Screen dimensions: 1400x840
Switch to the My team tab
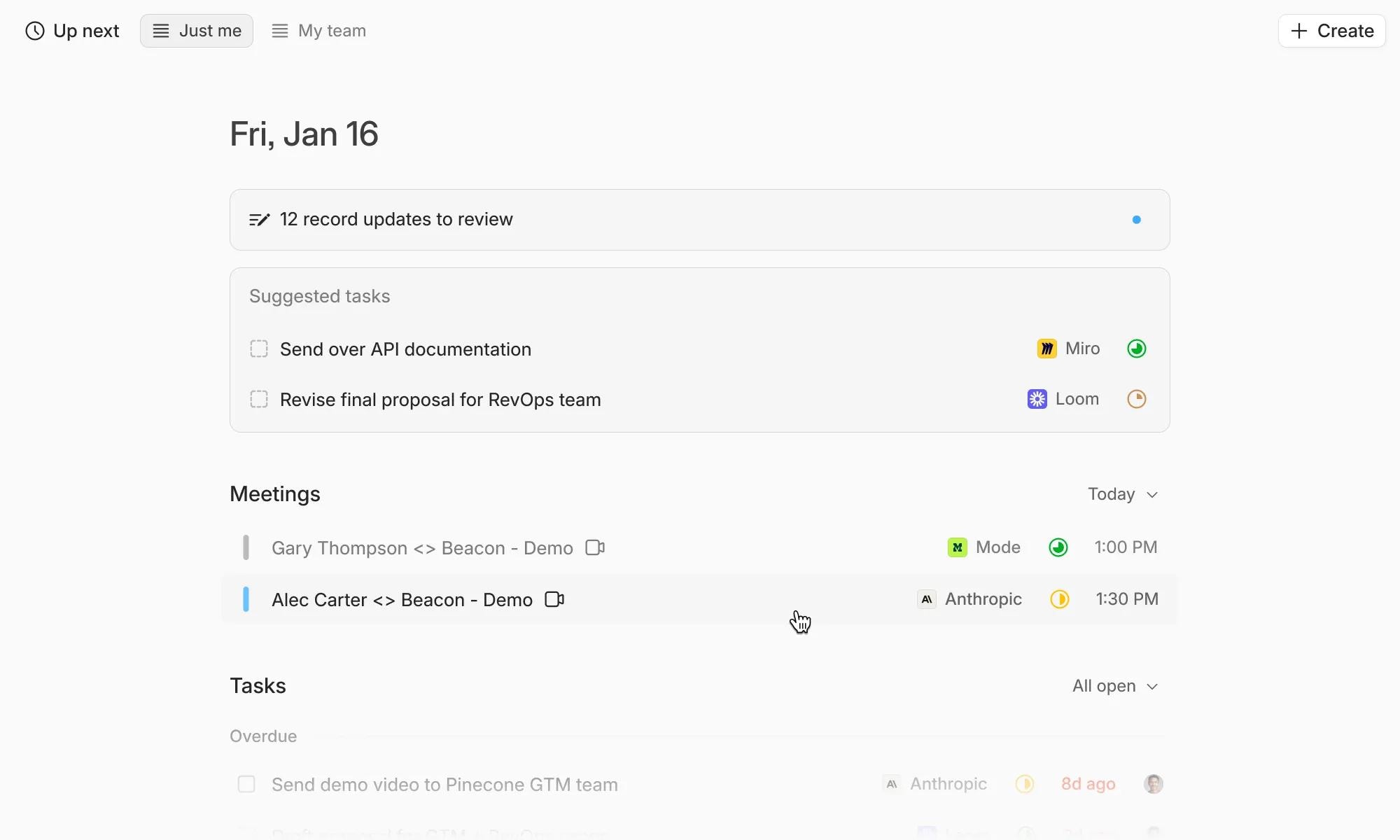(319, 31)
